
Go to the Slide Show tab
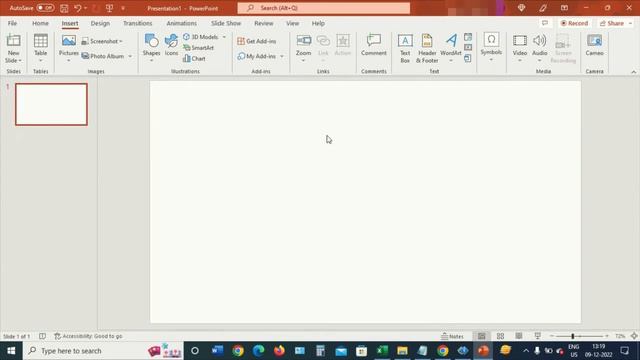(x=226, y=23)
